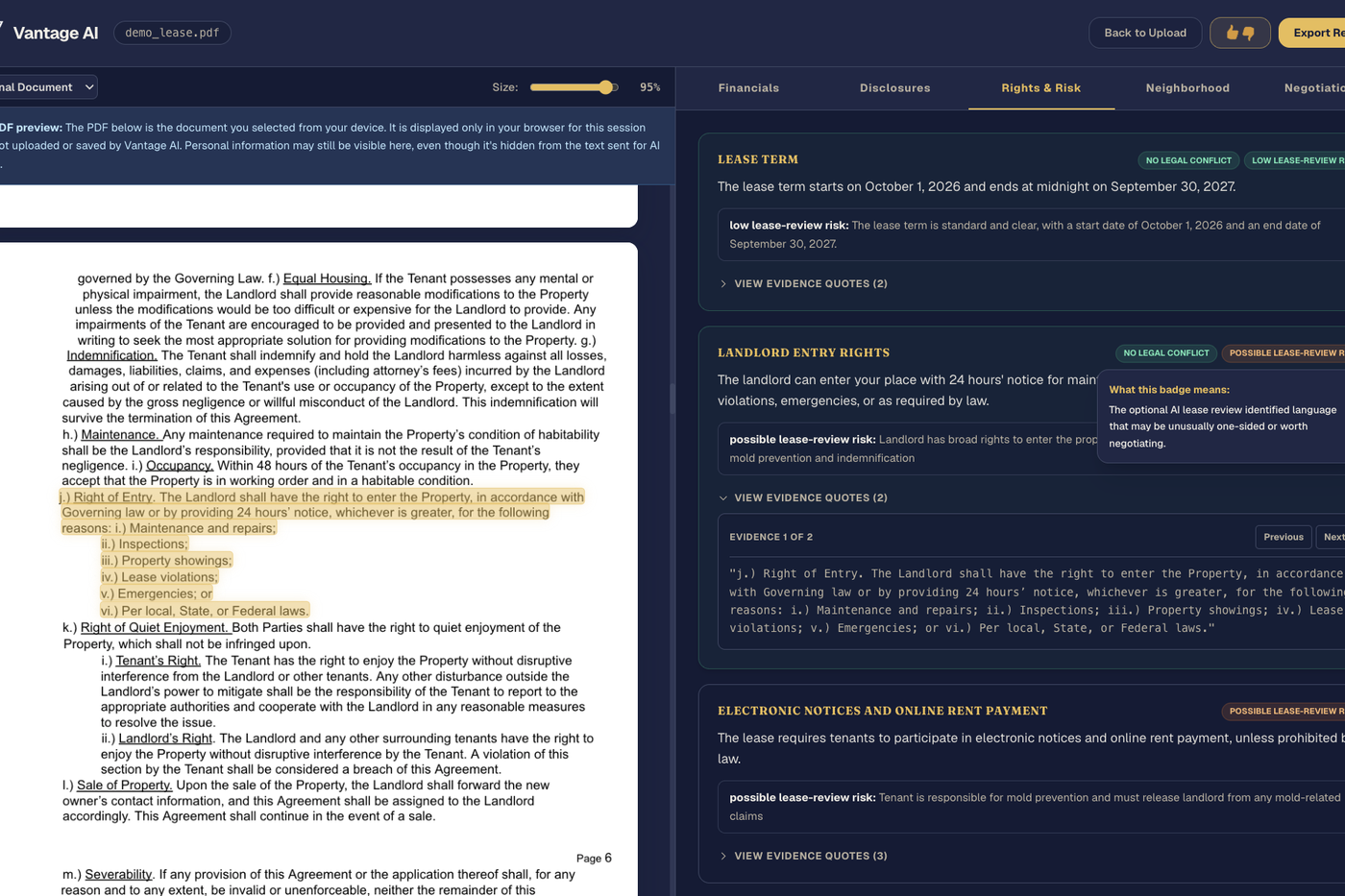This screenshot has height=896, width=1345.
Task: Click the Vantage AI brand name
Action: click(56, 33)
